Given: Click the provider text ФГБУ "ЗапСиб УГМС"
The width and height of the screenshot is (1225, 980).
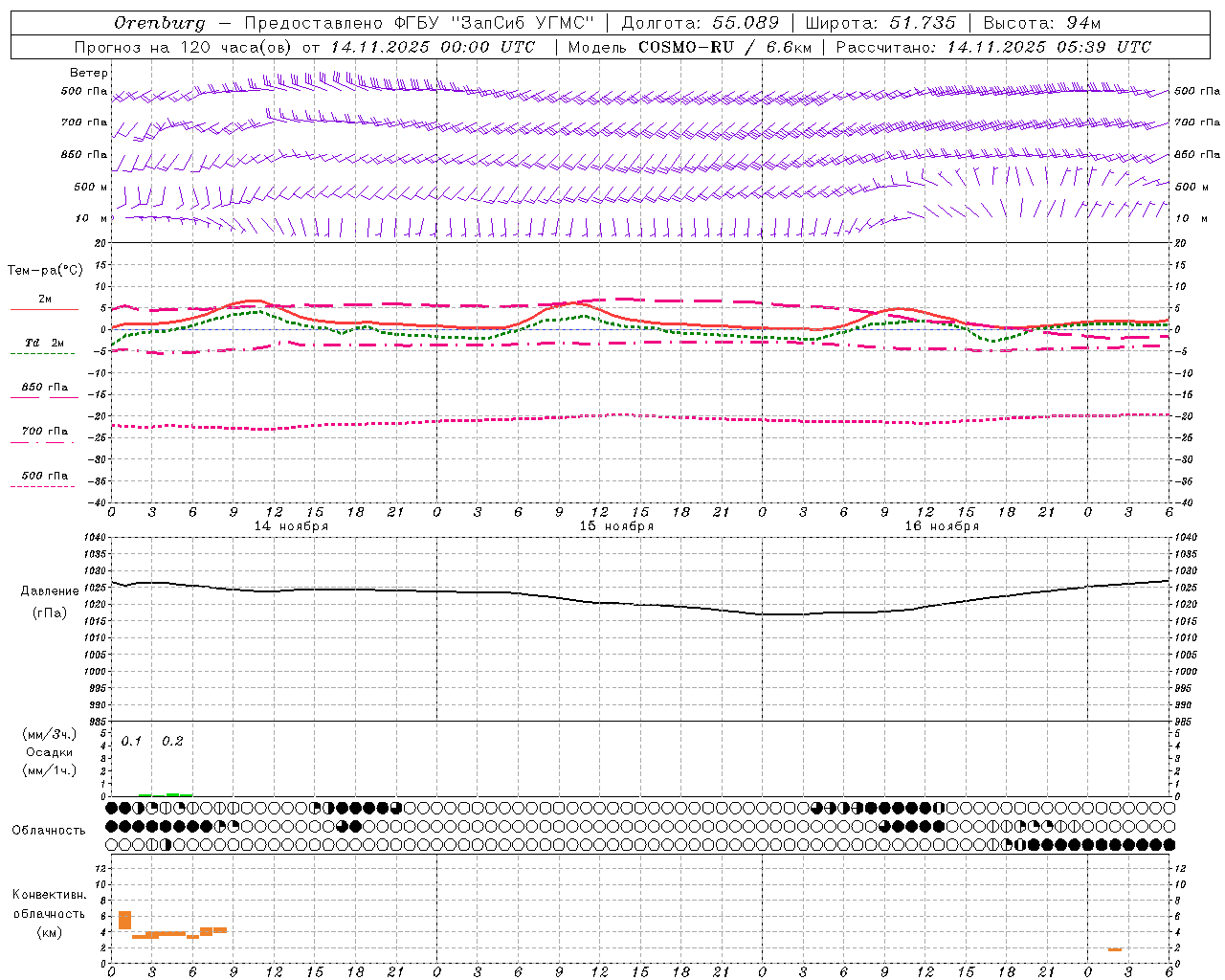Looking at the screenshot, I should [x=494, y=23].
